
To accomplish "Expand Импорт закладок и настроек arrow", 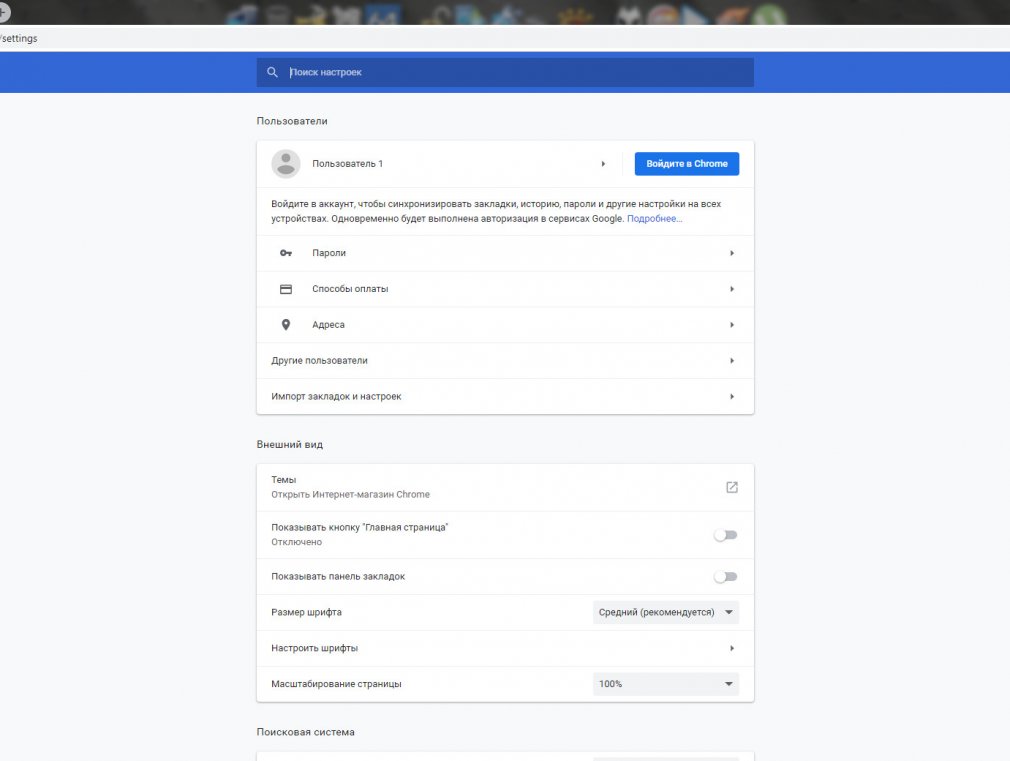I will coord(732,396).
